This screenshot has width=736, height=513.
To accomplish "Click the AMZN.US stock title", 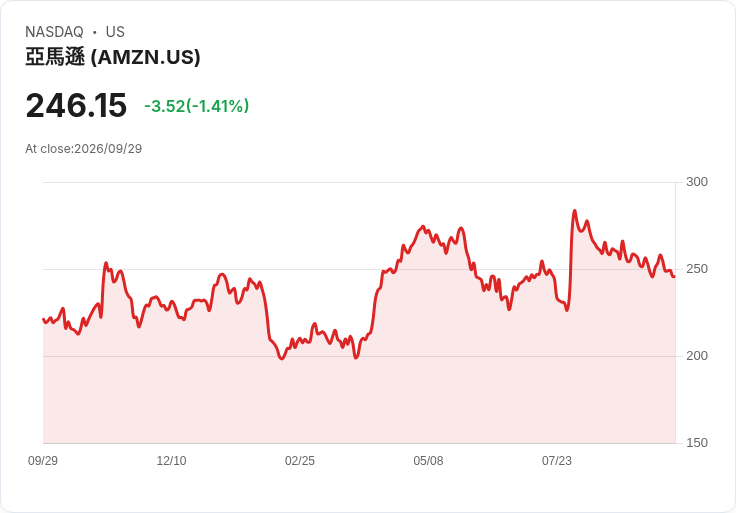I will point(113,57).
